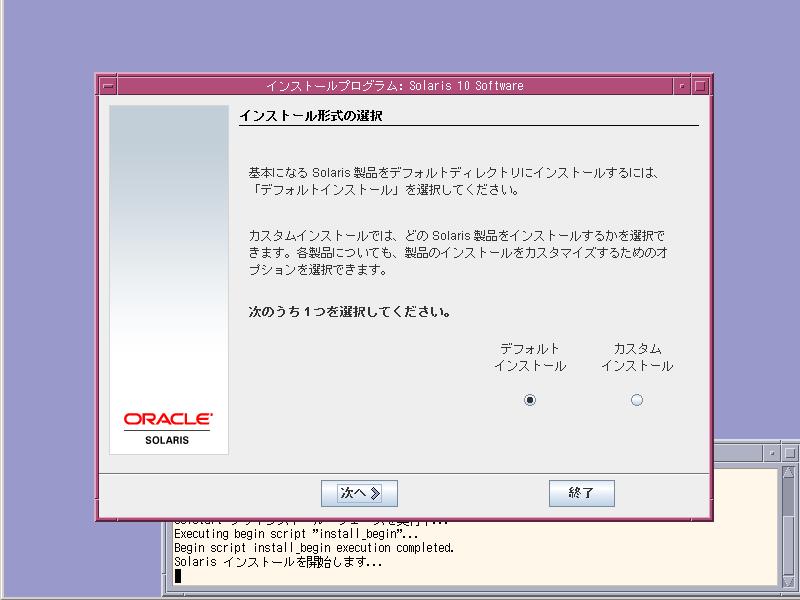
Task: Select the デフォルトインストール radio button
Action: point(530,400)
